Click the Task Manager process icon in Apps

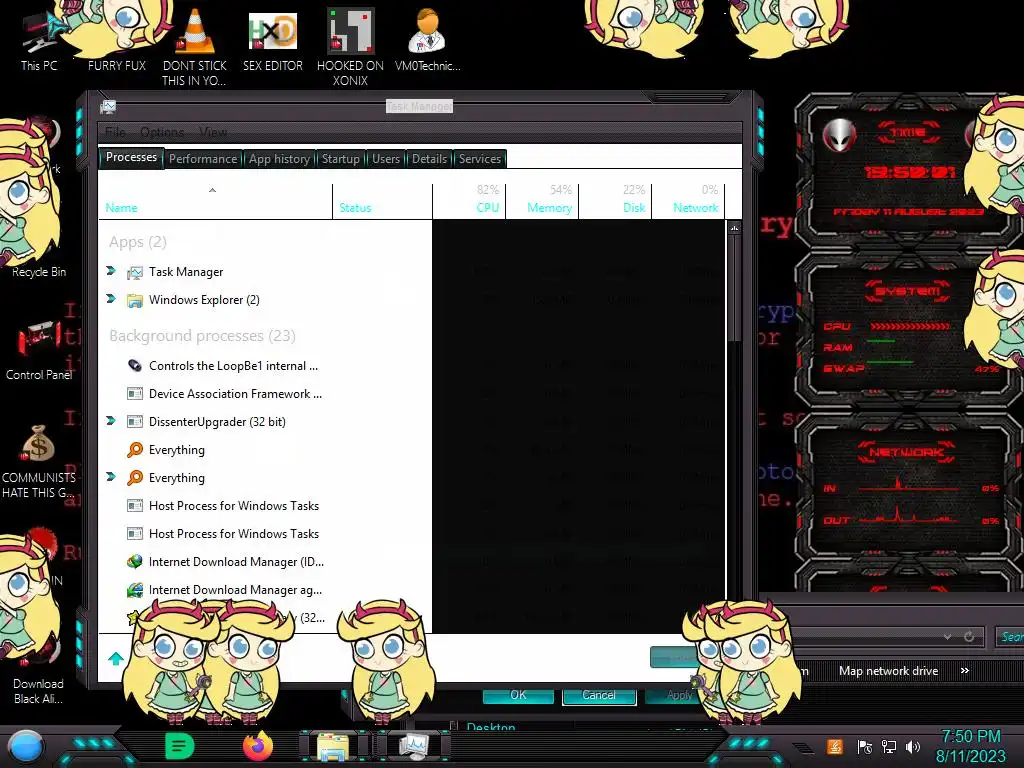(135, 272)
